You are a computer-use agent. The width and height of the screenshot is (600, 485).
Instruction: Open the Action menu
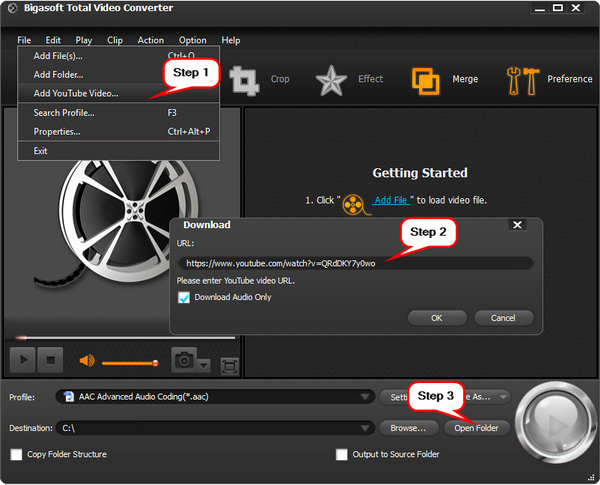click(151, 40)
